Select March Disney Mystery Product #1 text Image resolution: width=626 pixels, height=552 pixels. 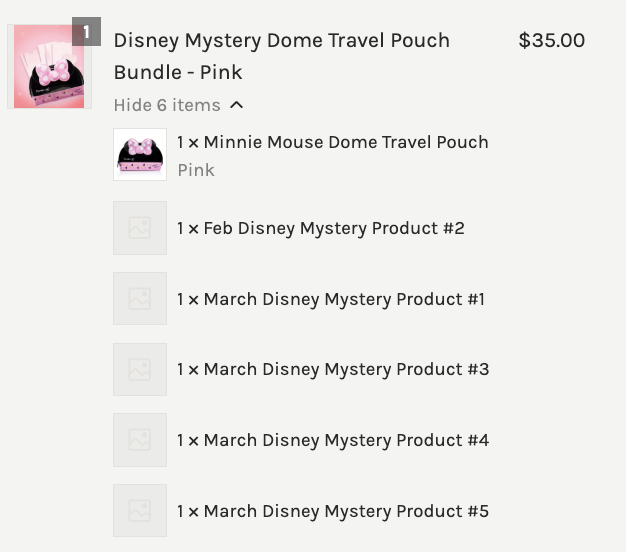click(330, 299)
